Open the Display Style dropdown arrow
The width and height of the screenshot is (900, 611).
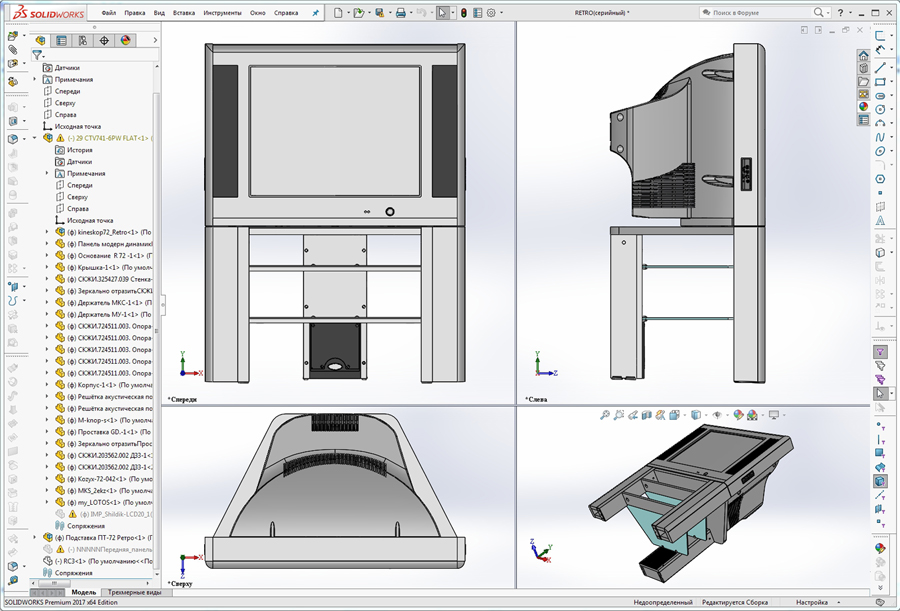(707, 412)
